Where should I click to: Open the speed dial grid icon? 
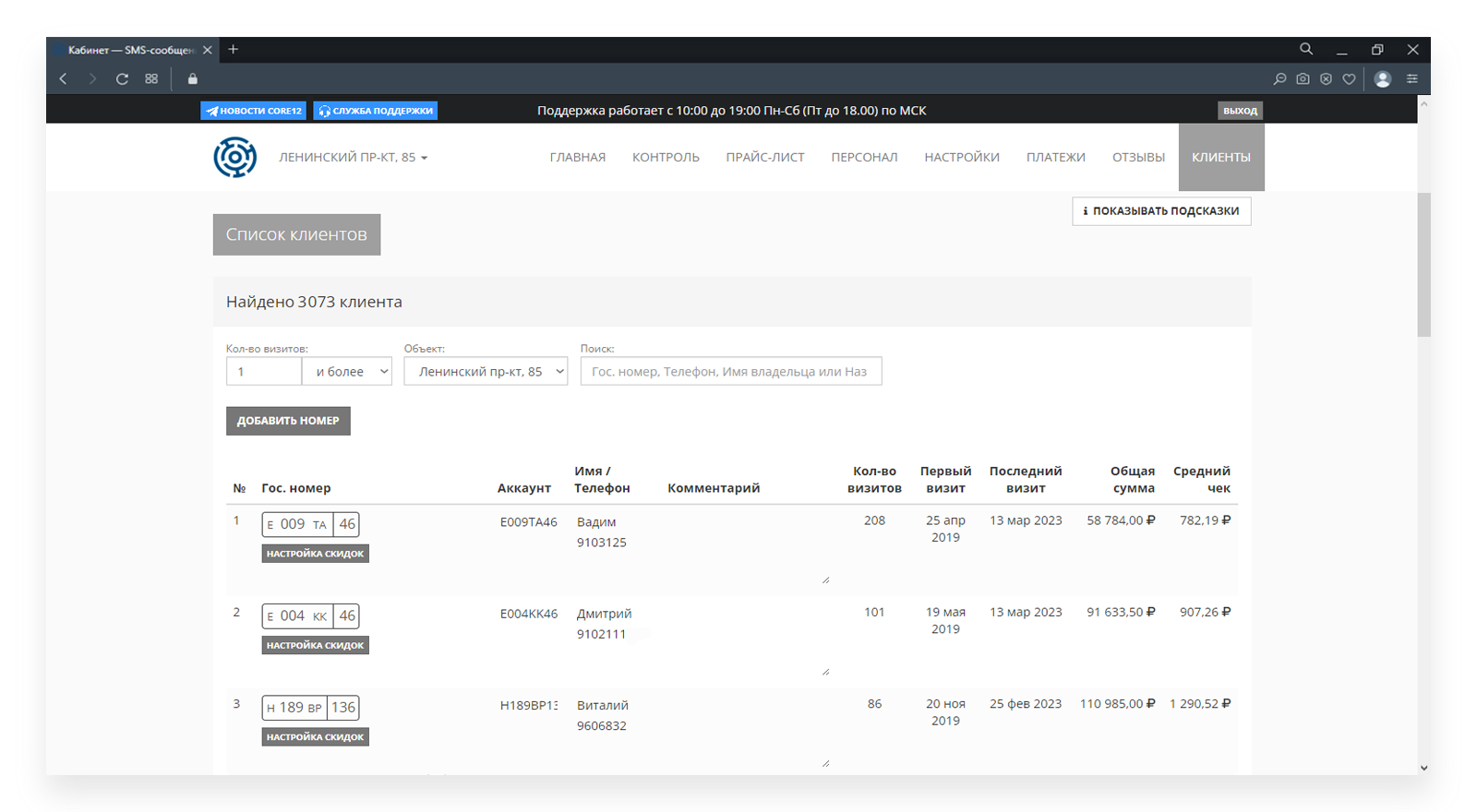click(x=151, y=79)
